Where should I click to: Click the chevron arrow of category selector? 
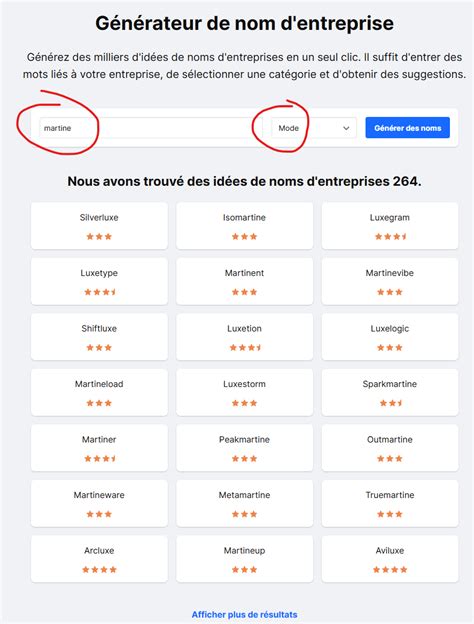[346, 128]
